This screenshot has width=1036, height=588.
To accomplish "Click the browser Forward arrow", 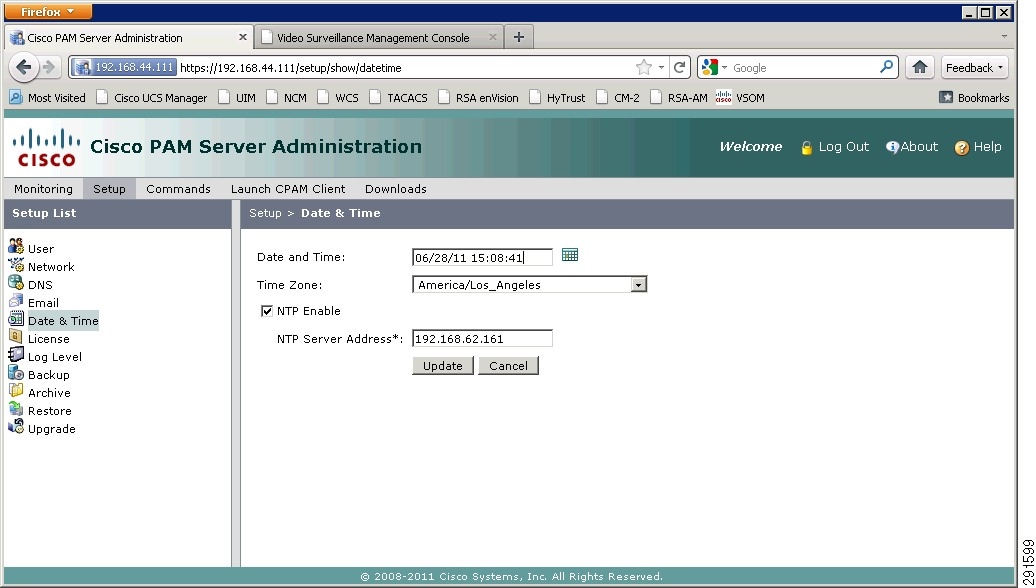I will [x=48, y=67].
